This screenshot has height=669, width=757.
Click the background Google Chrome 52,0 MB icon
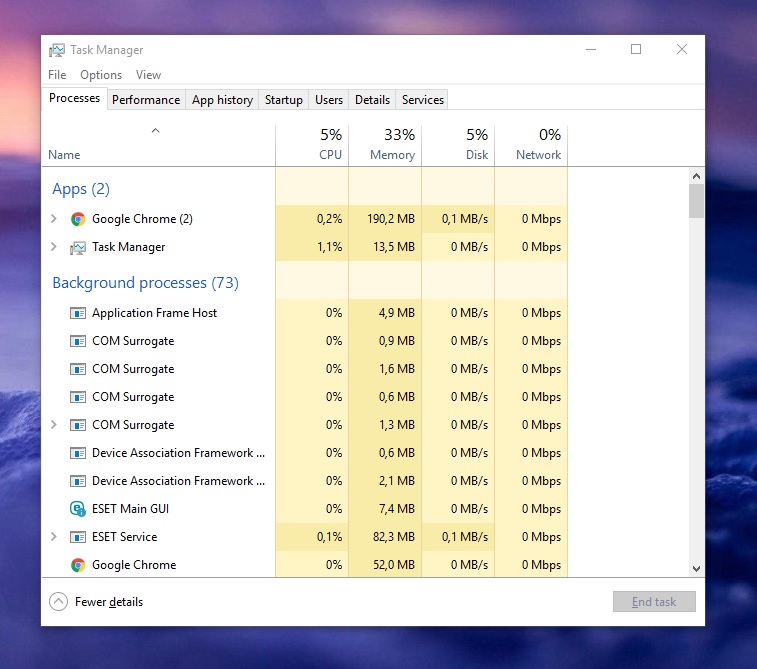click(x=78, y=565)
